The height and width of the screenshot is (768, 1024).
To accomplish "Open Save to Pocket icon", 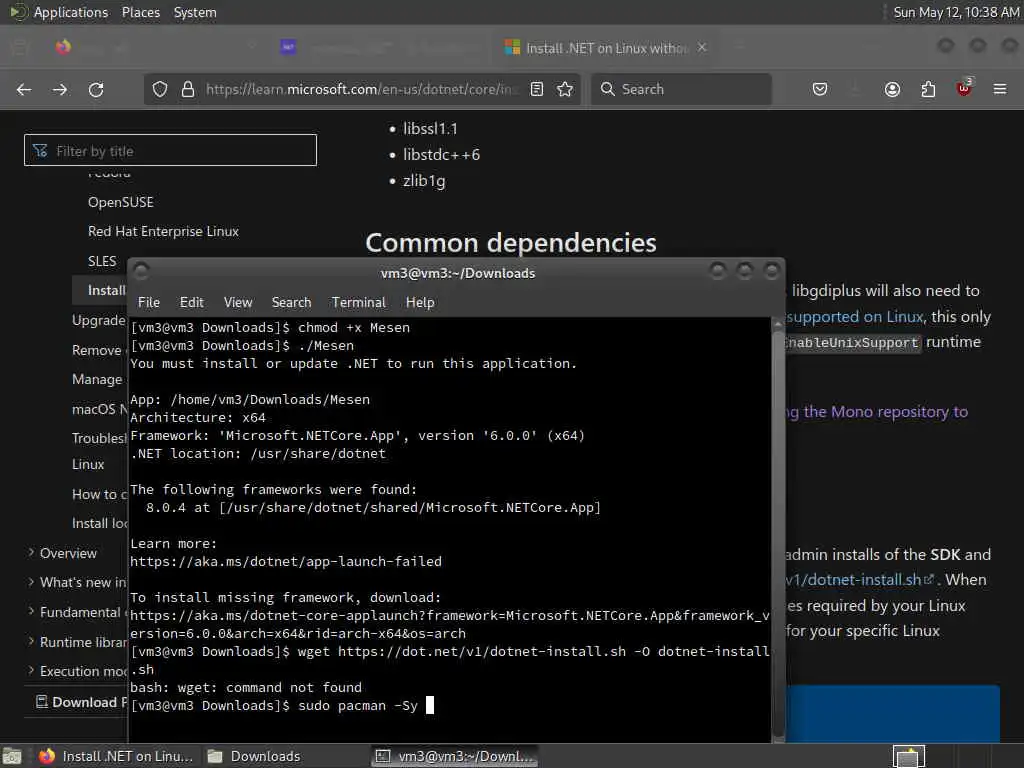I will [820, 89].
